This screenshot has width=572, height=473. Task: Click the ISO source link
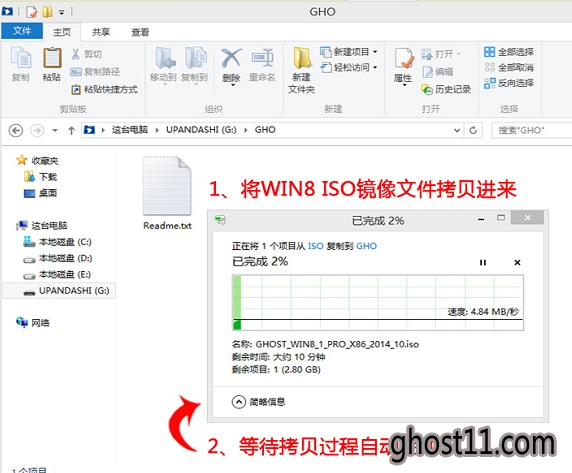point(316,246)
